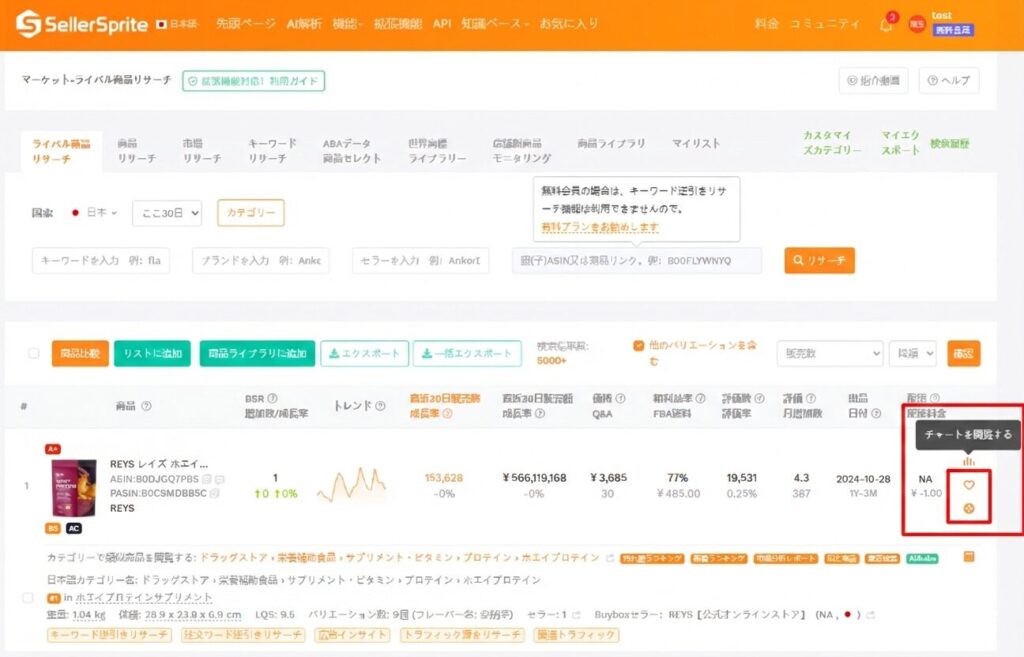The image size is (1024, 657).
Task: Open the ここ30日 date range dropdown
Action: tap(165, 214)
